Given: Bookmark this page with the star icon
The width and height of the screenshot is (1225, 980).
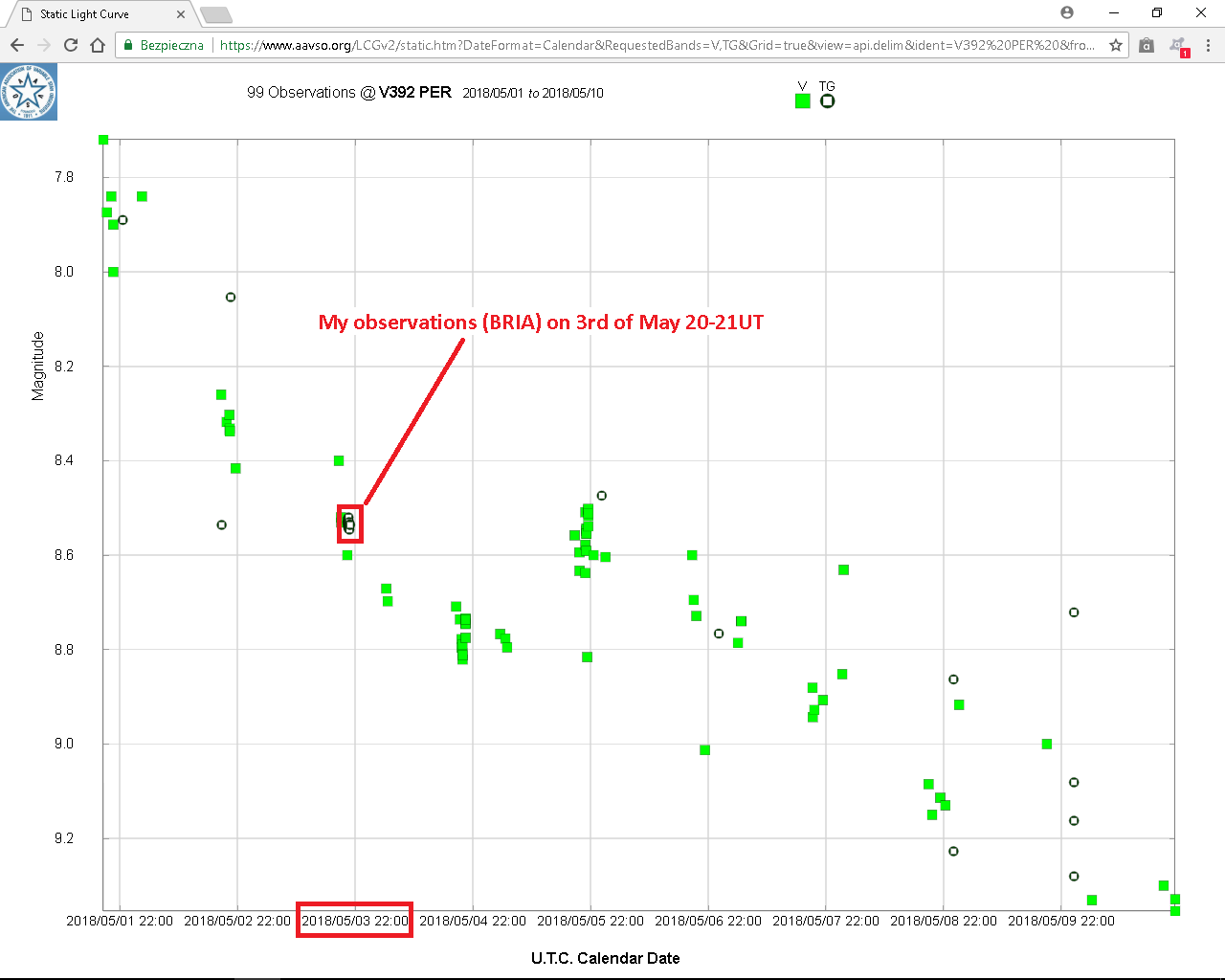Looking at the screenshot, I should (x=1116, y=45).
